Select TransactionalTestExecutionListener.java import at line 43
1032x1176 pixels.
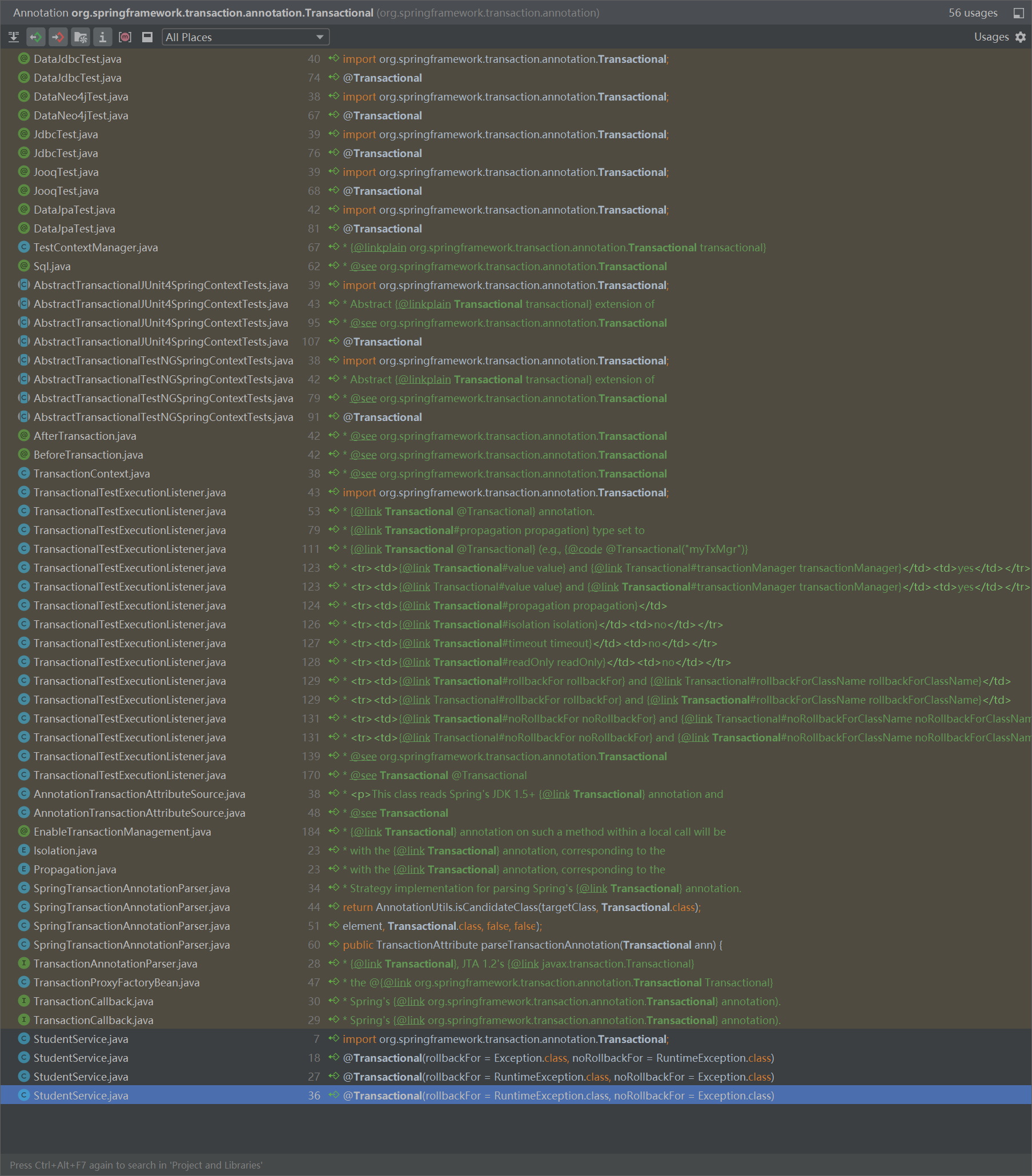point(516,492)
